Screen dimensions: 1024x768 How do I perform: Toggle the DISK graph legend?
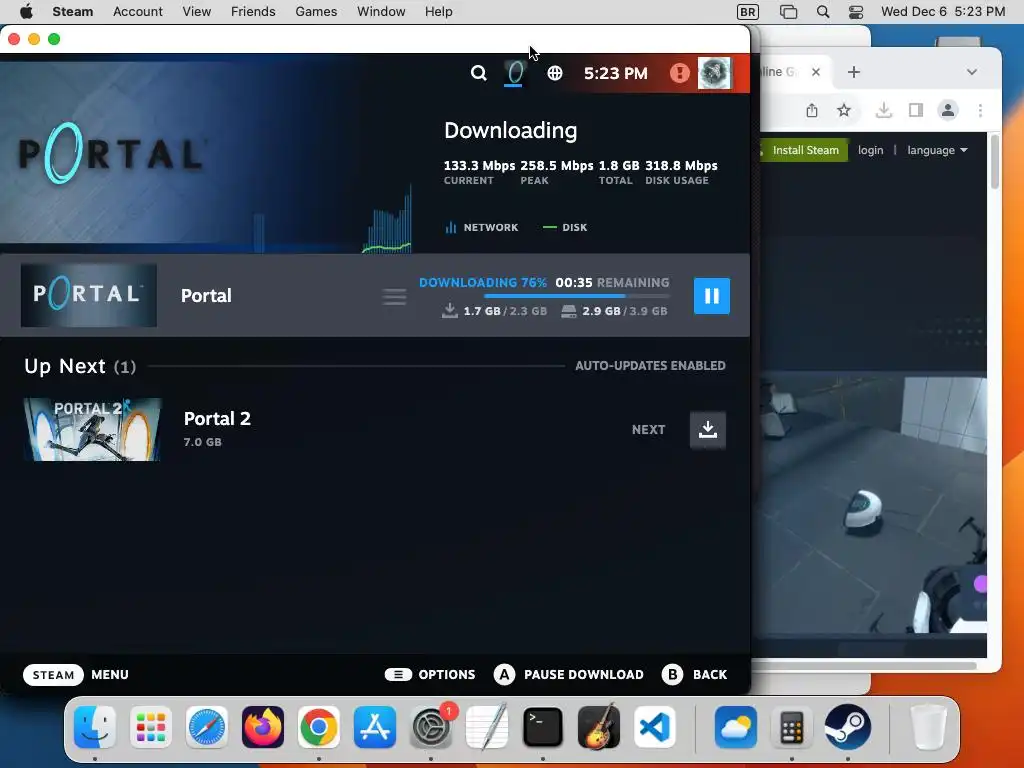click(x=565, y=227)
